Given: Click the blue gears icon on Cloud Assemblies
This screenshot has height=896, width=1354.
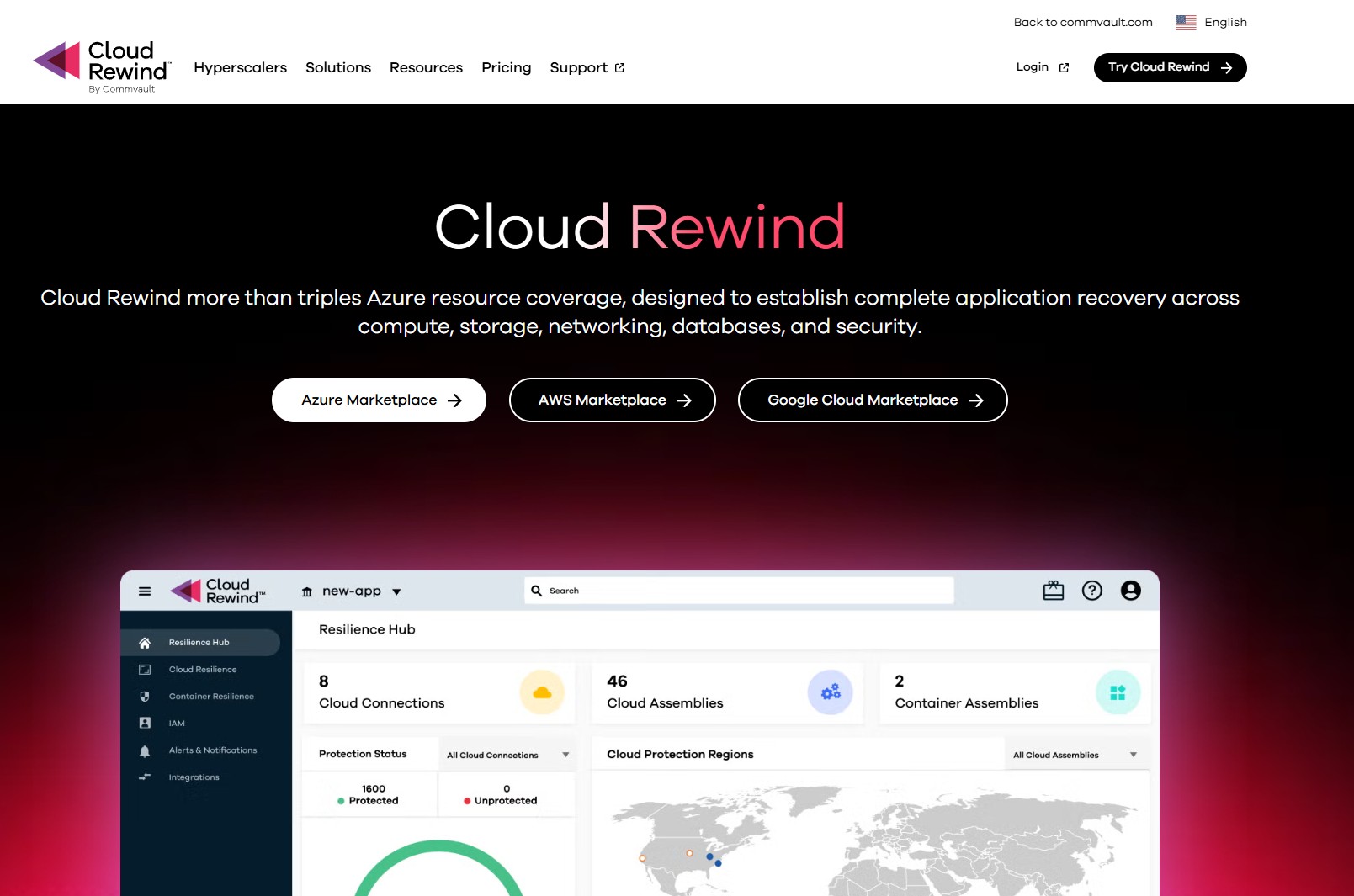Looking at the screenshot, I should 831,692.
